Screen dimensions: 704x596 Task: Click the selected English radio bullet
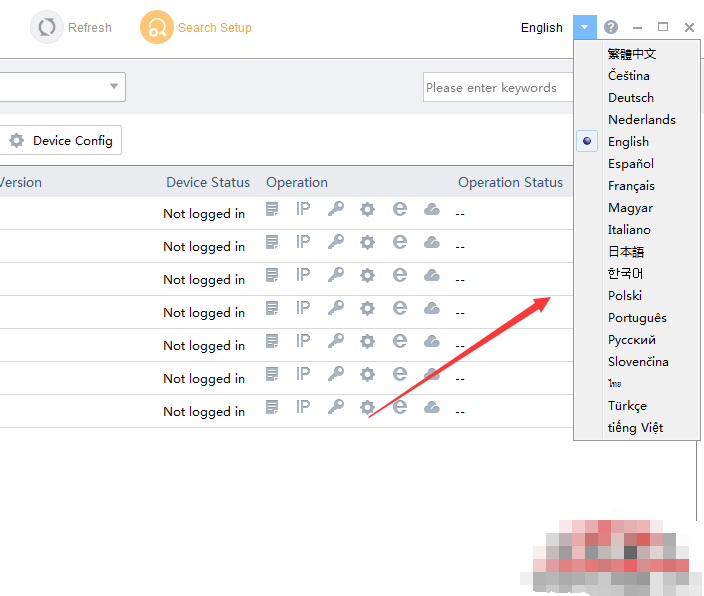tap(587, 141)
